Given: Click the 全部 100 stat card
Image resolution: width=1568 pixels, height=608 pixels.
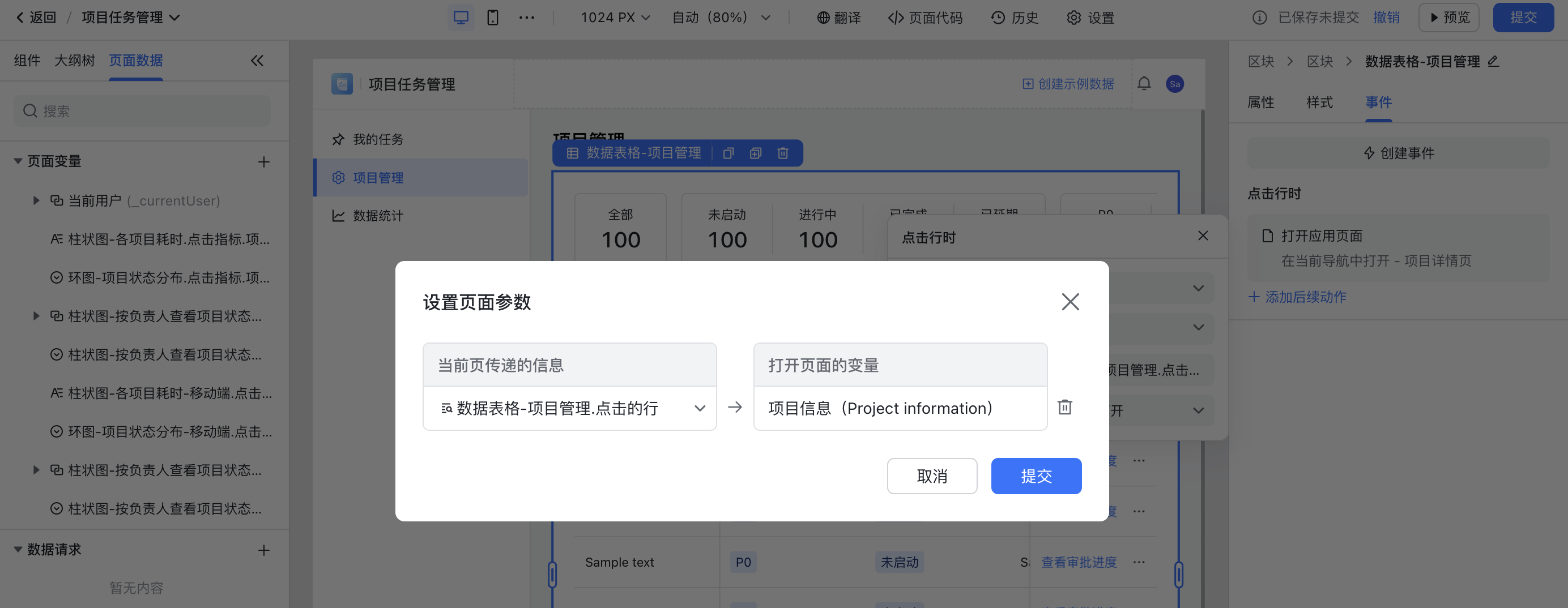Looking at the screenshot, I should (x=620, y=229).
